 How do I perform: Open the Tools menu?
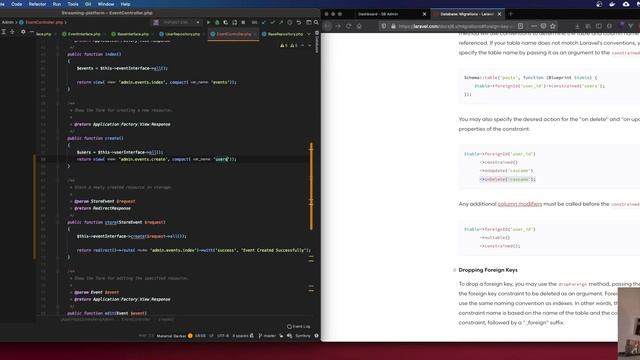[73, 4]
